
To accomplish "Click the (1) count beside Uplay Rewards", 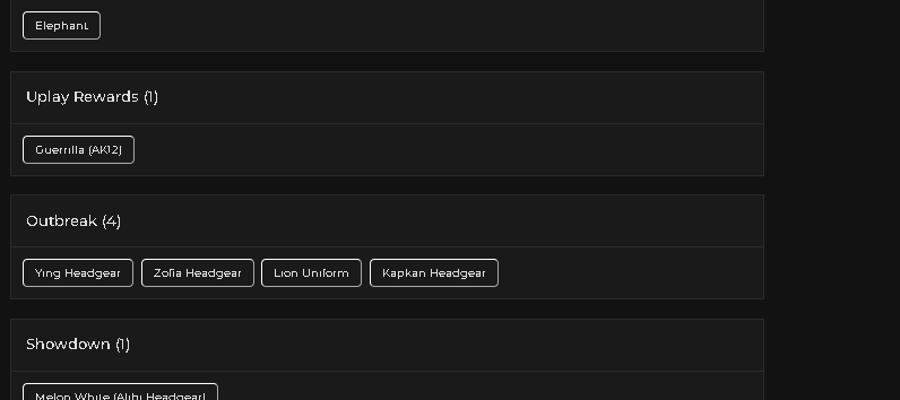I will 151,97.
